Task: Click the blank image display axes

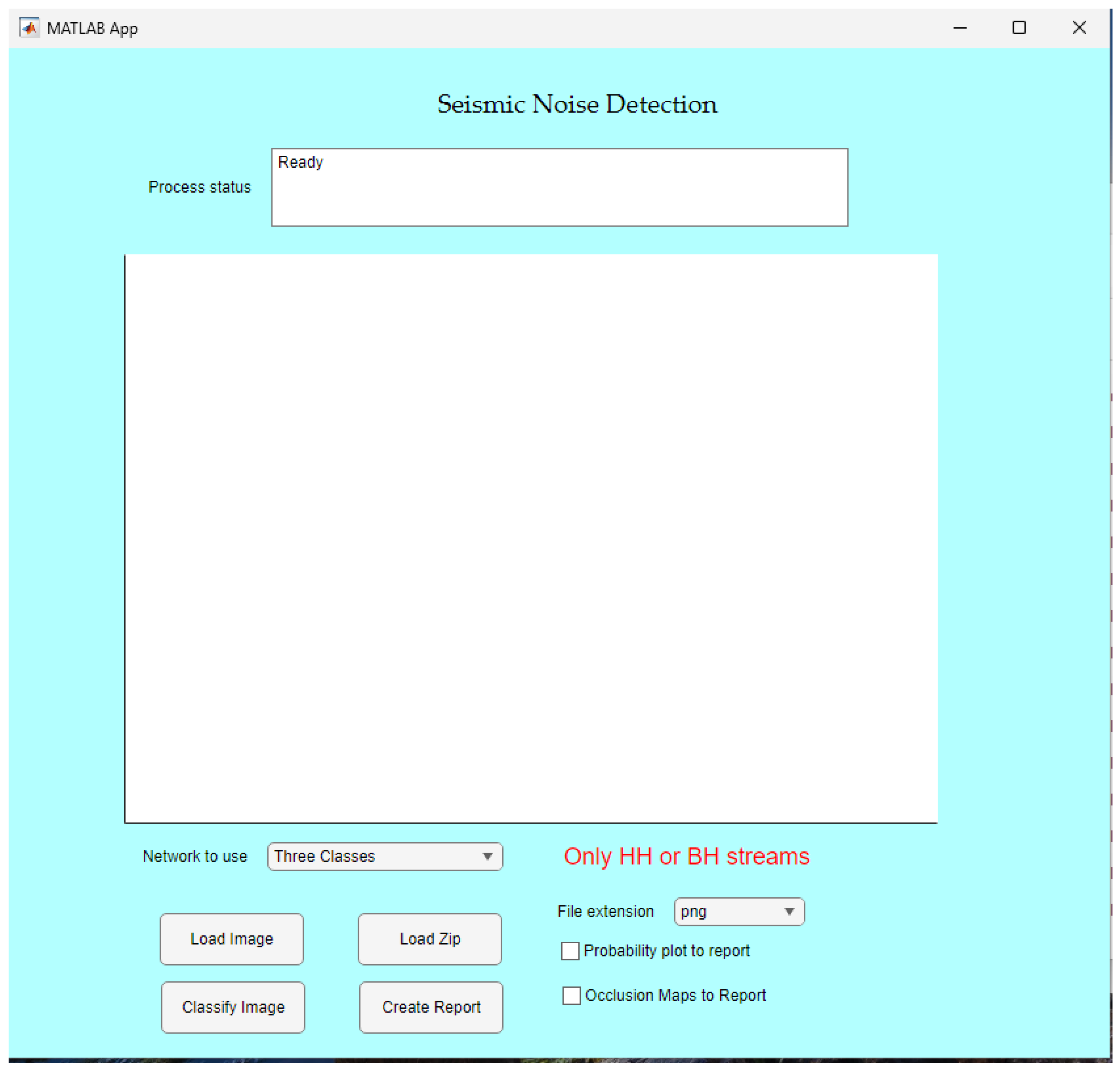Action: click(x=531, y=538)
